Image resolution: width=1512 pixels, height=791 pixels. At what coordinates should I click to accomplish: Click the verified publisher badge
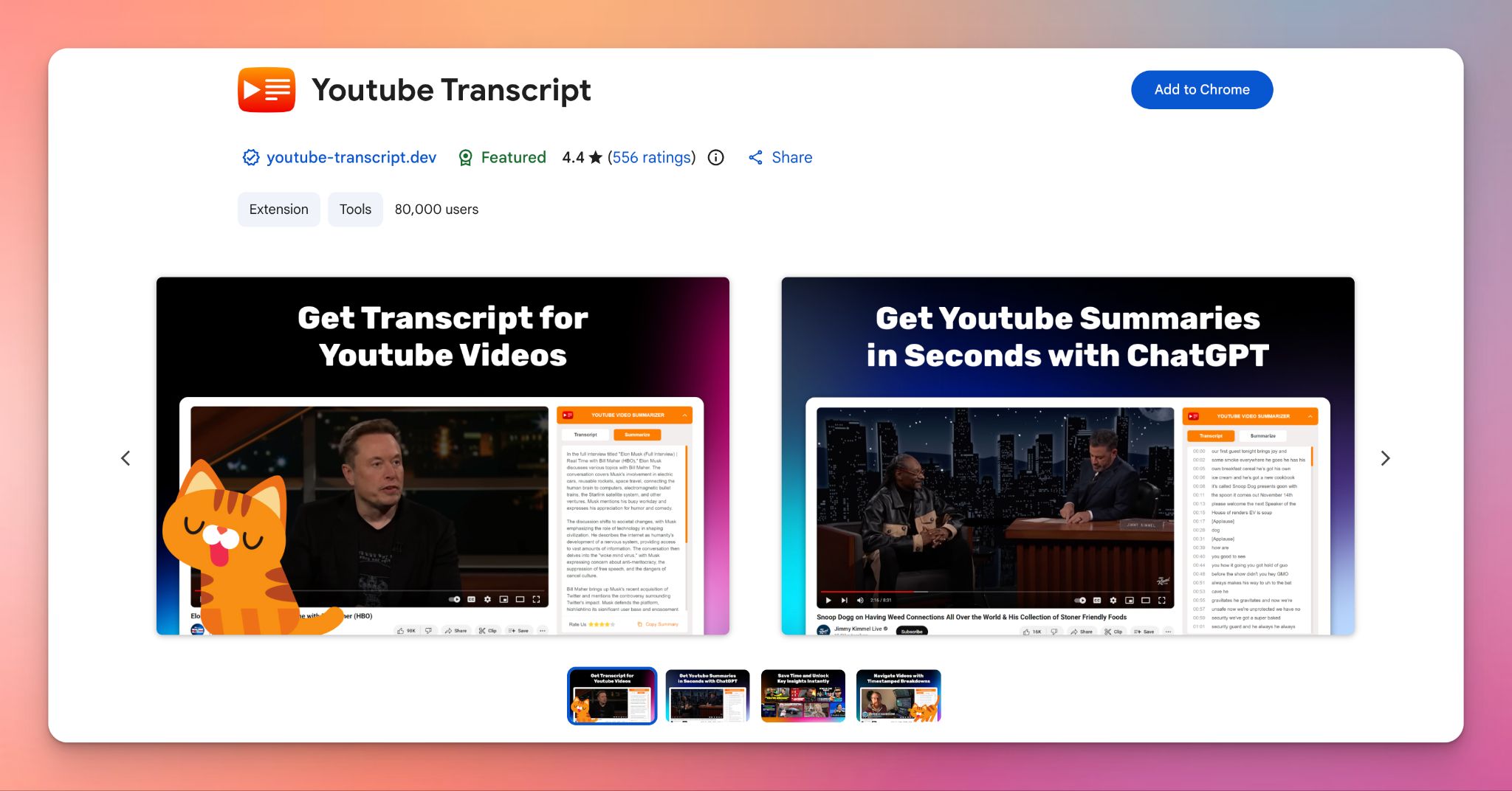250,157
